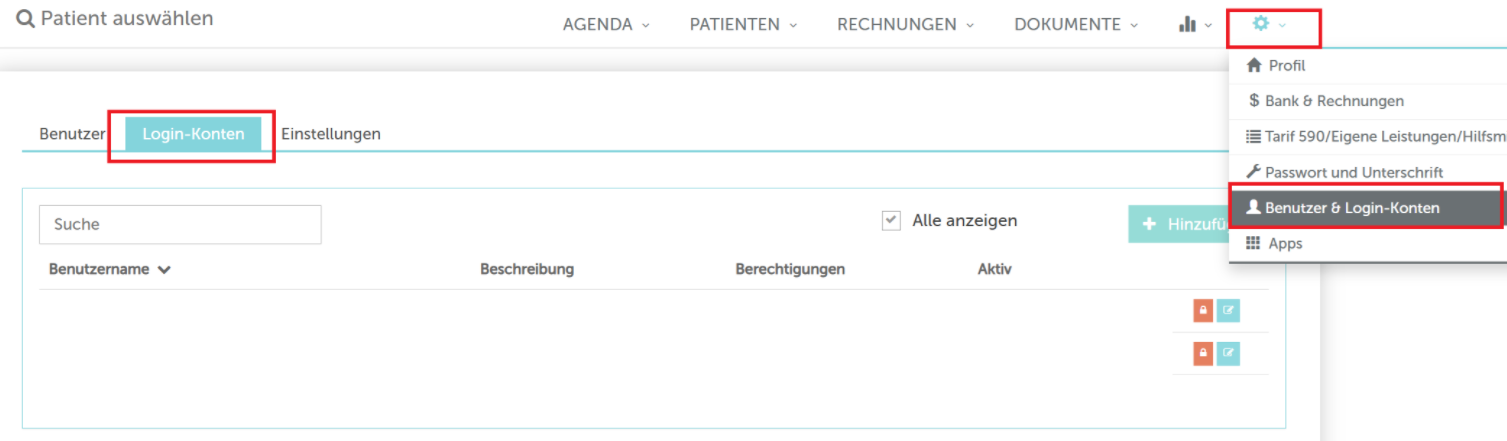Toggle the Alle anzeigen checkbox
This screenshot has height=441, width=1507.
coord(891,221)
